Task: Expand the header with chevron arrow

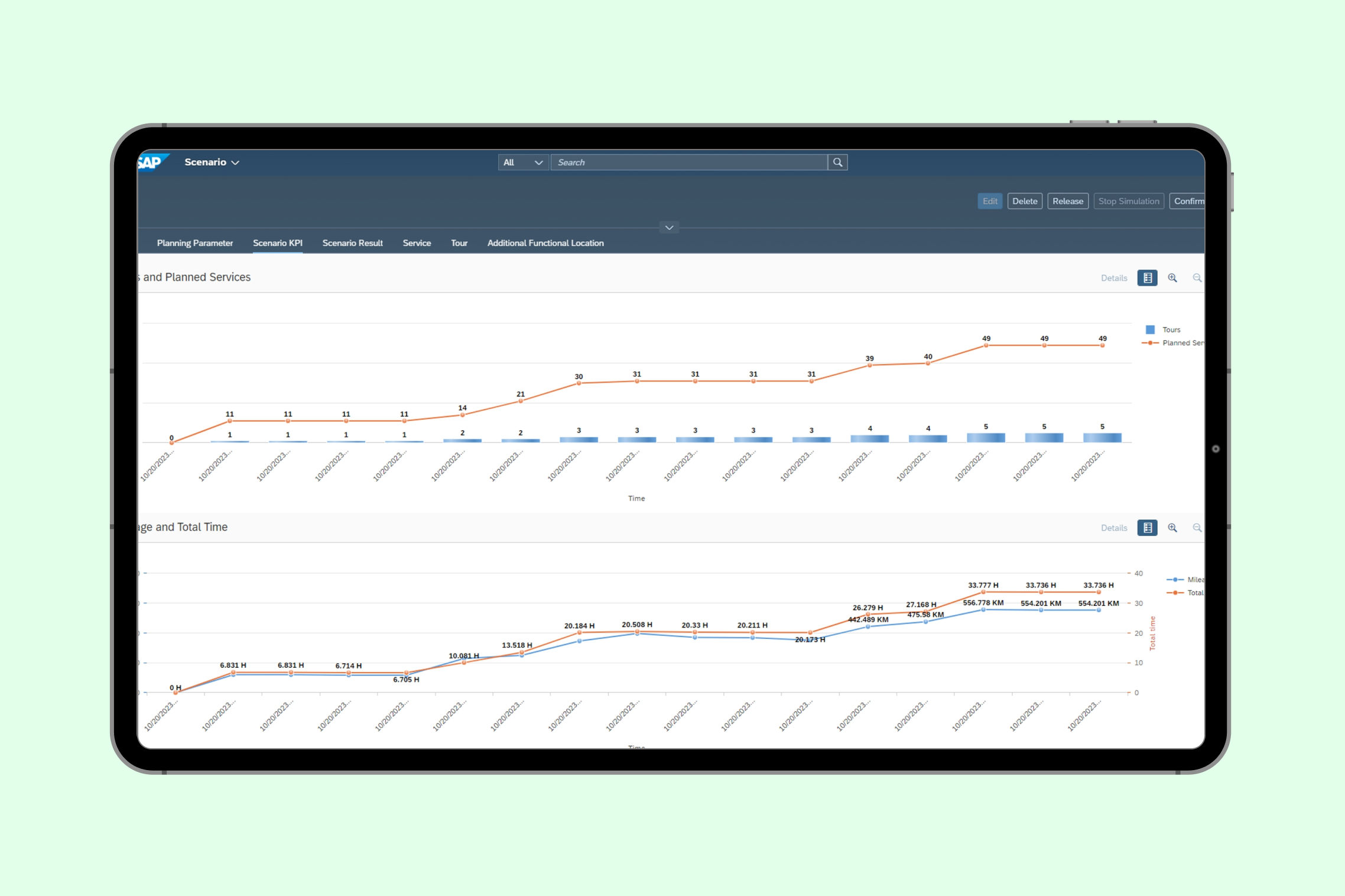Action: 669,228
